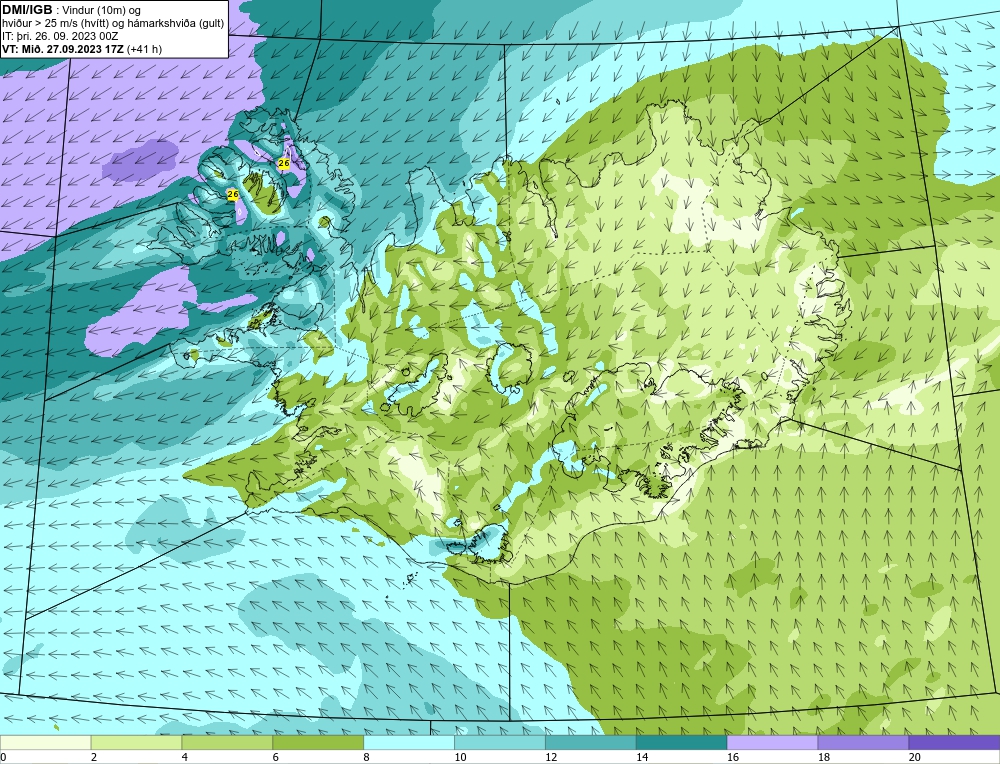This screenshot has height=764, width=1000.
Task: Click the 'DMI/IGB : Vindur (10m) og' title line
Action: point(71,10)
